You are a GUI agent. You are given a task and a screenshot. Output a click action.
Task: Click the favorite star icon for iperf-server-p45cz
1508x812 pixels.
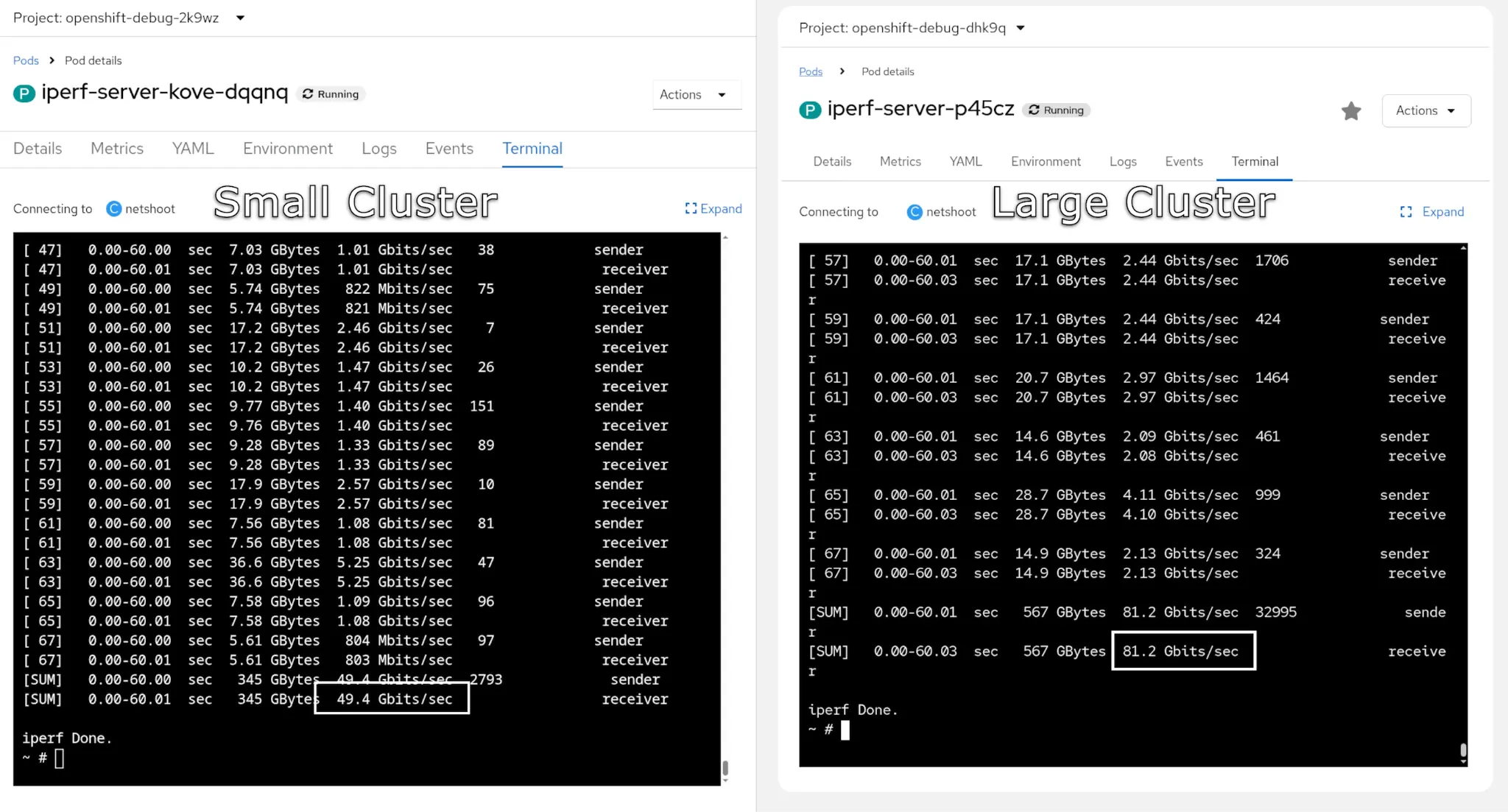(1350, 111)
